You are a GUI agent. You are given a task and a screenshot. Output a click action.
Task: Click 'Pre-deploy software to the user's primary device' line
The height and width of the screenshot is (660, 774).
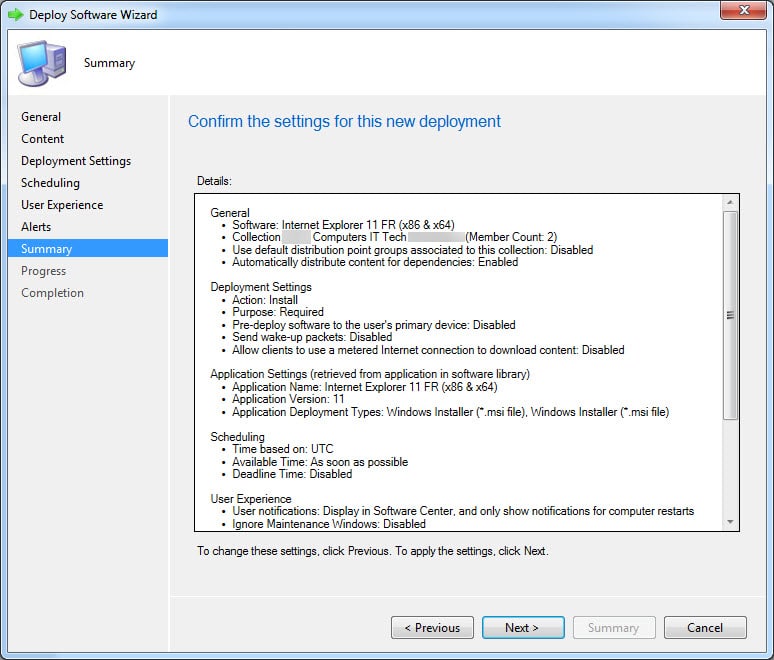pos(374,325)
